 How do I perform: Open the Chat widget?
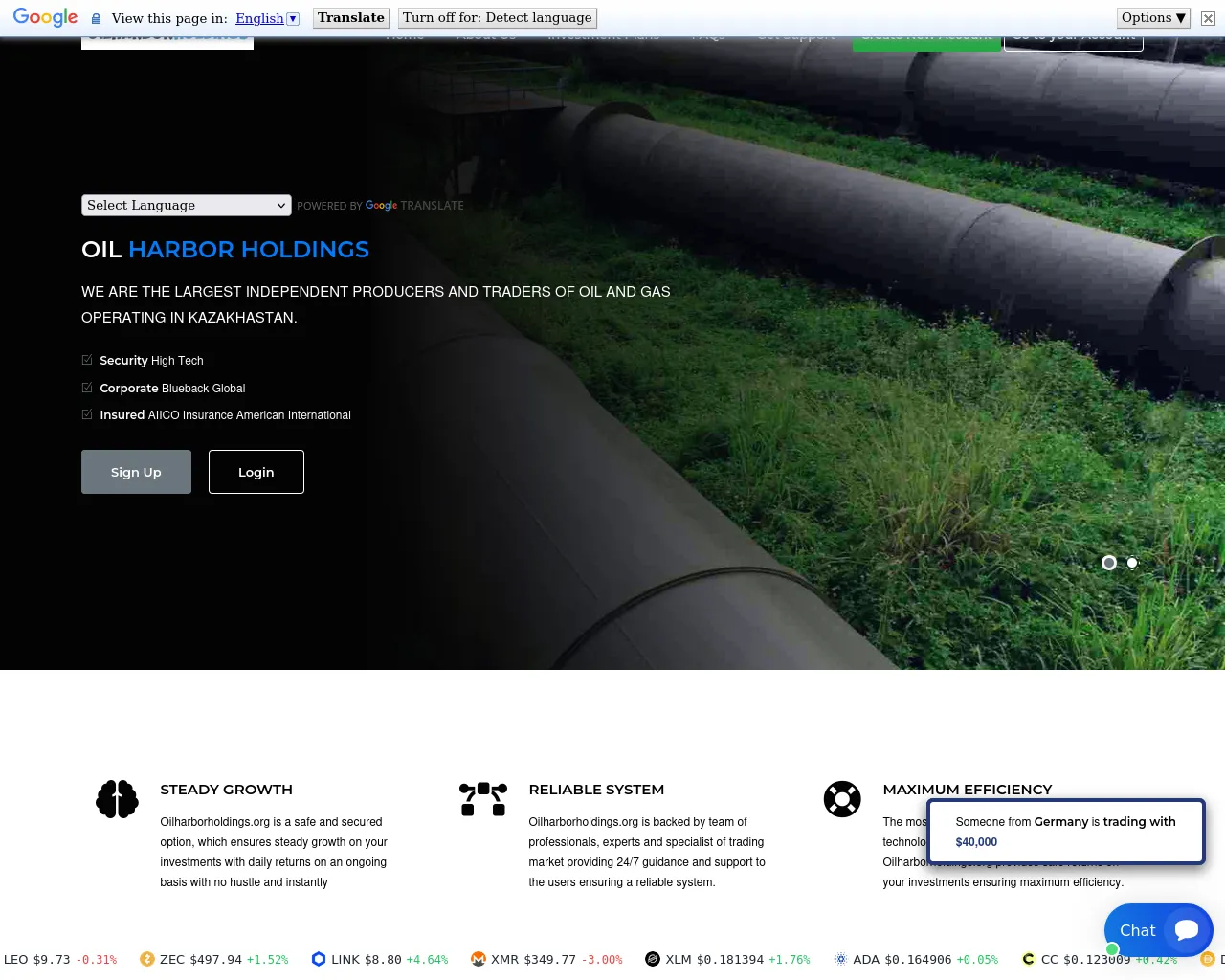click(x=1158, y=930)
